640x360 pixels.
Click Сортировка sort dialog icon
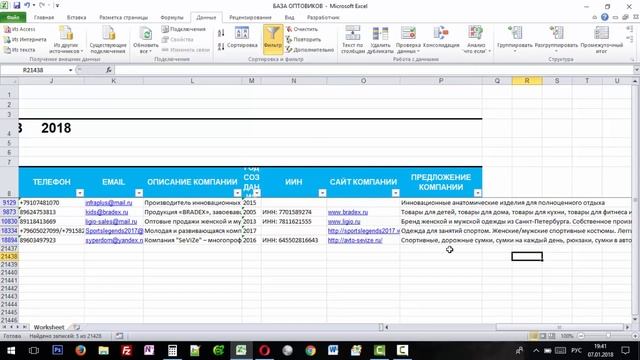[x=242, y=38]
